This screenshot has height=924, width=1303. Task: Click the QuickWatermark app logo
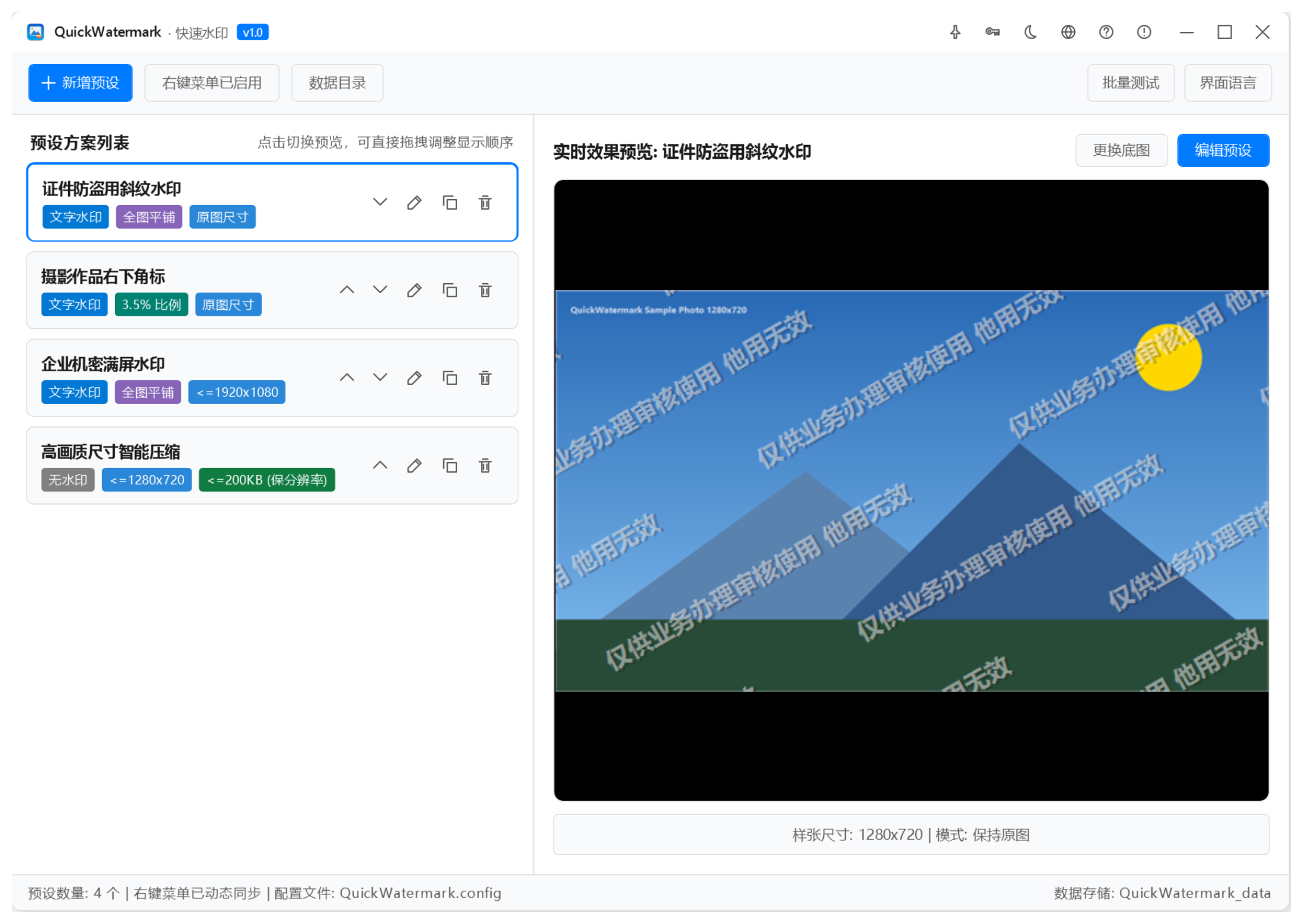tap(36, 32)
